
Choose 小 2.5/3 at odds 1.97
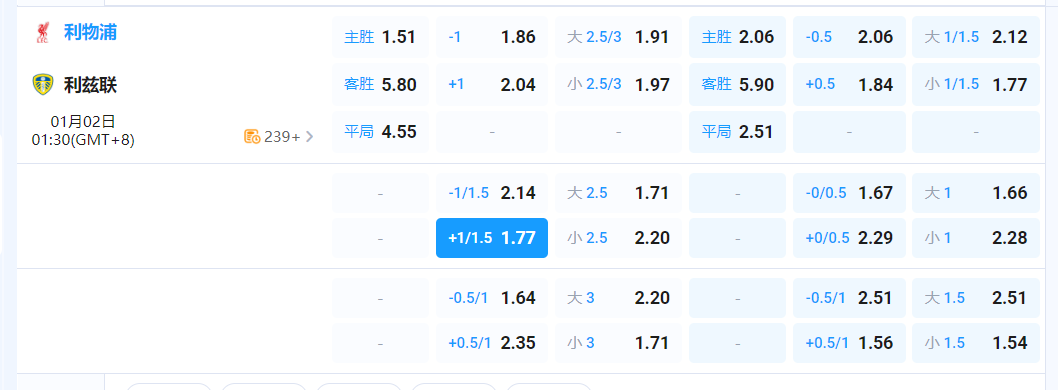click(x=618, y=84)
